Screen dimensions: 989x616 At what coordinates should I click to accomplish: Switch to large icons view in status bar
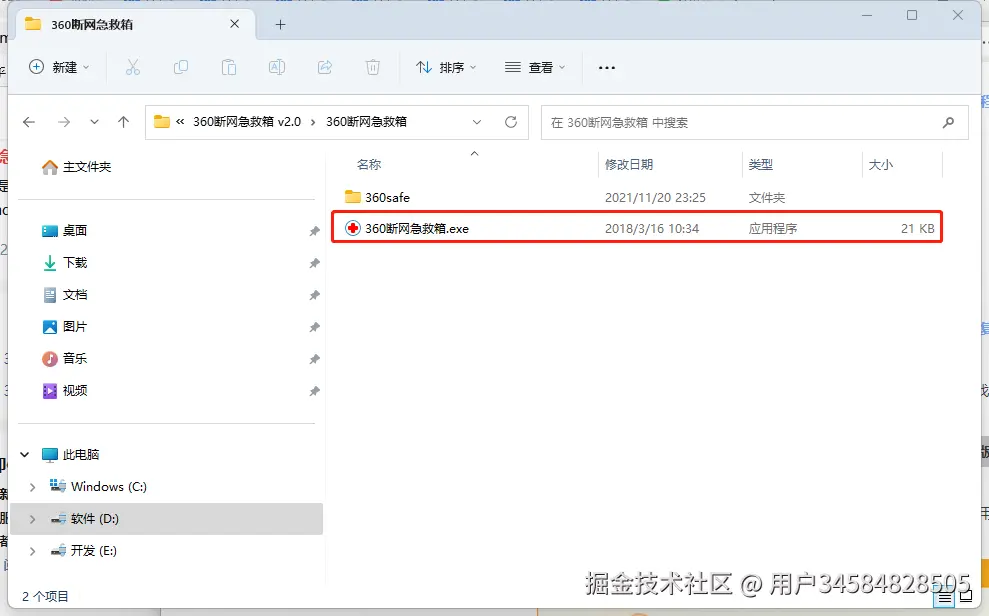click(966, 596)
